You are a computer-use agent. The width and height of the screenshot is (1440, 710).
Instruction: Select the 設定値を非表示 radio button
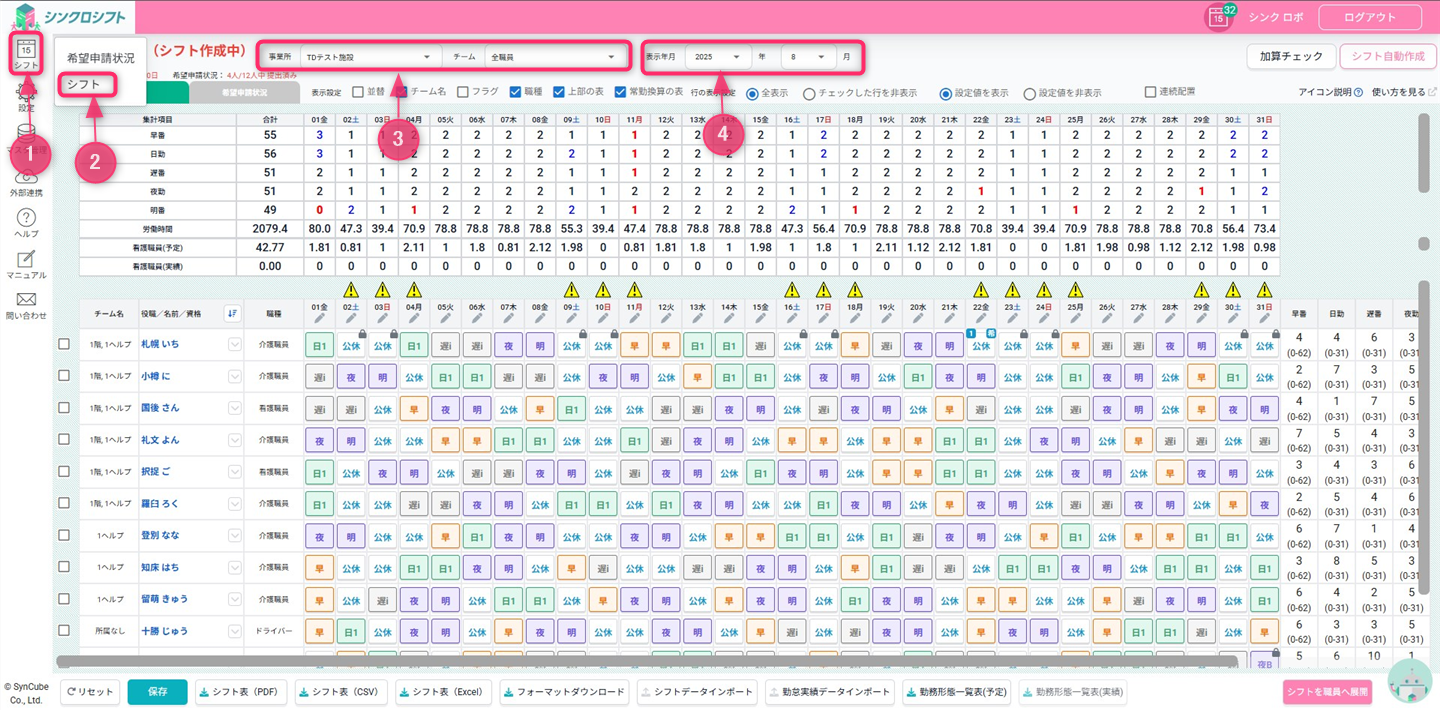pos(1029,93)
